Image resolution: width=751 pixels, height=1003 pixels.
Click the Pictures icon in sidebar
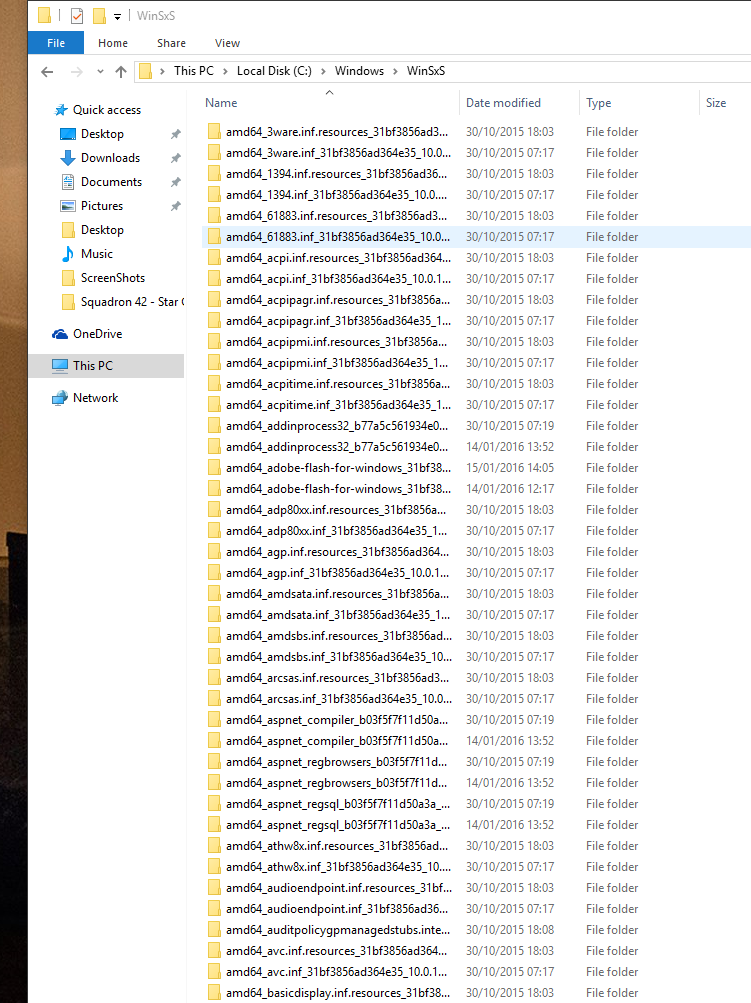[x=67, y=206]
